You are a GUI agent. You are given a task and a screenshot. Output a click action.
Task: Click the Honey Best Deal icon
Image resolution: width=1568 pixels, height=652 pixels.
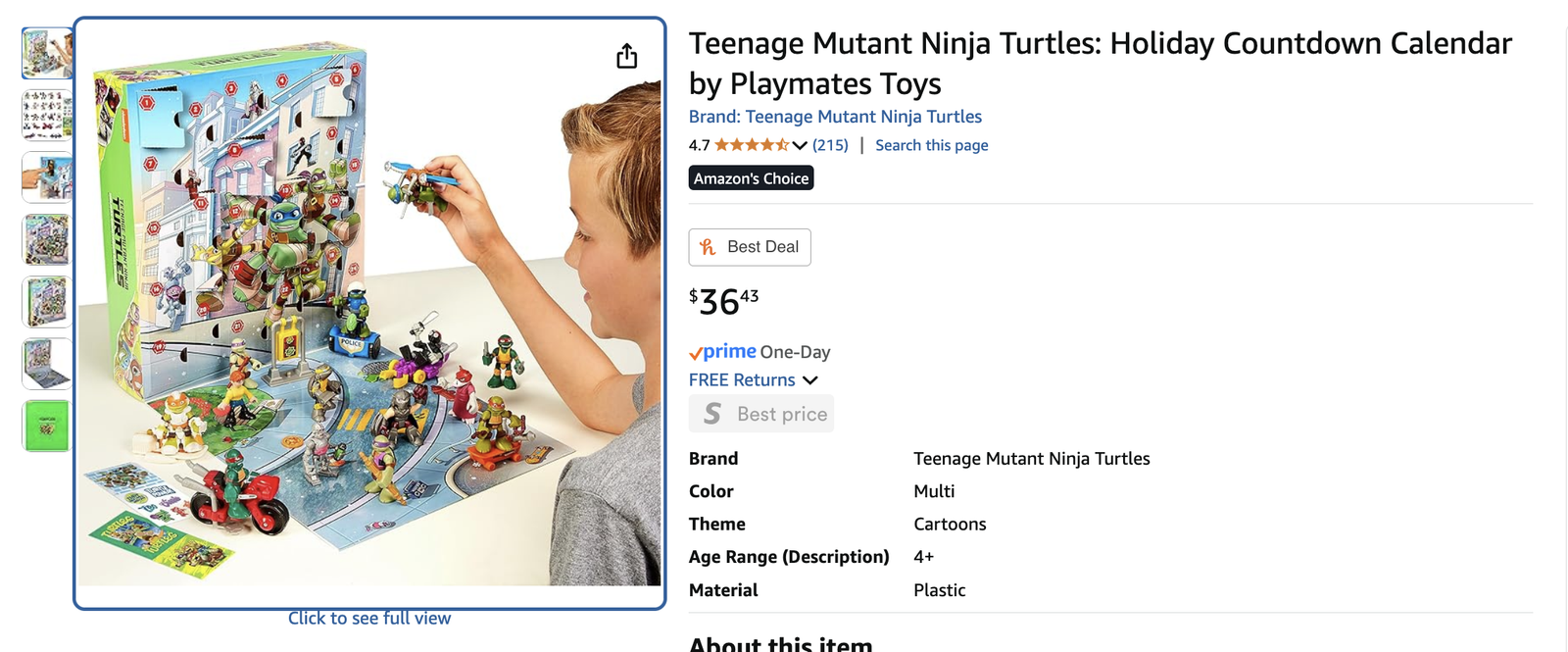coord(708,247)
